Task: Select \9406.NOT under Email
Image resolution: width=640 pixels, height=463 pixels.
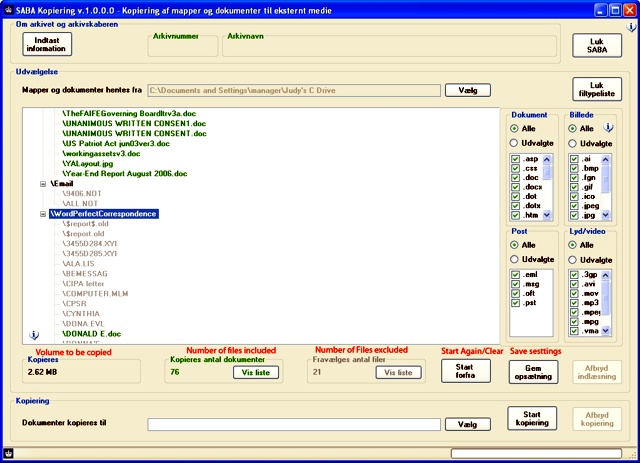Action: point(82,194)
